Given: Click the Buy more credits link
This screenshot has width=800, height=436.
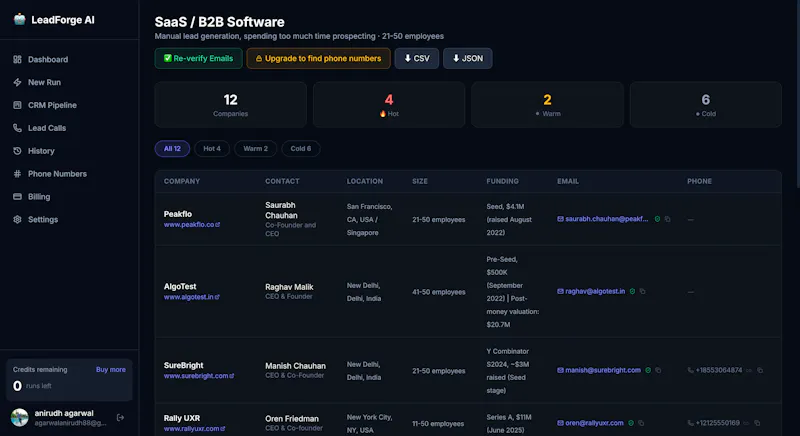Looking at the screenshot, I should pyautogui.click(x=111, y=369).
